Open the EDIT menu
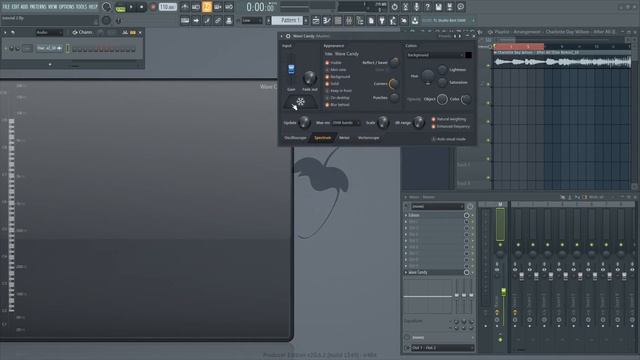Image resolution: width=640 pixels, height=360 pixels. tap(16, 7)
